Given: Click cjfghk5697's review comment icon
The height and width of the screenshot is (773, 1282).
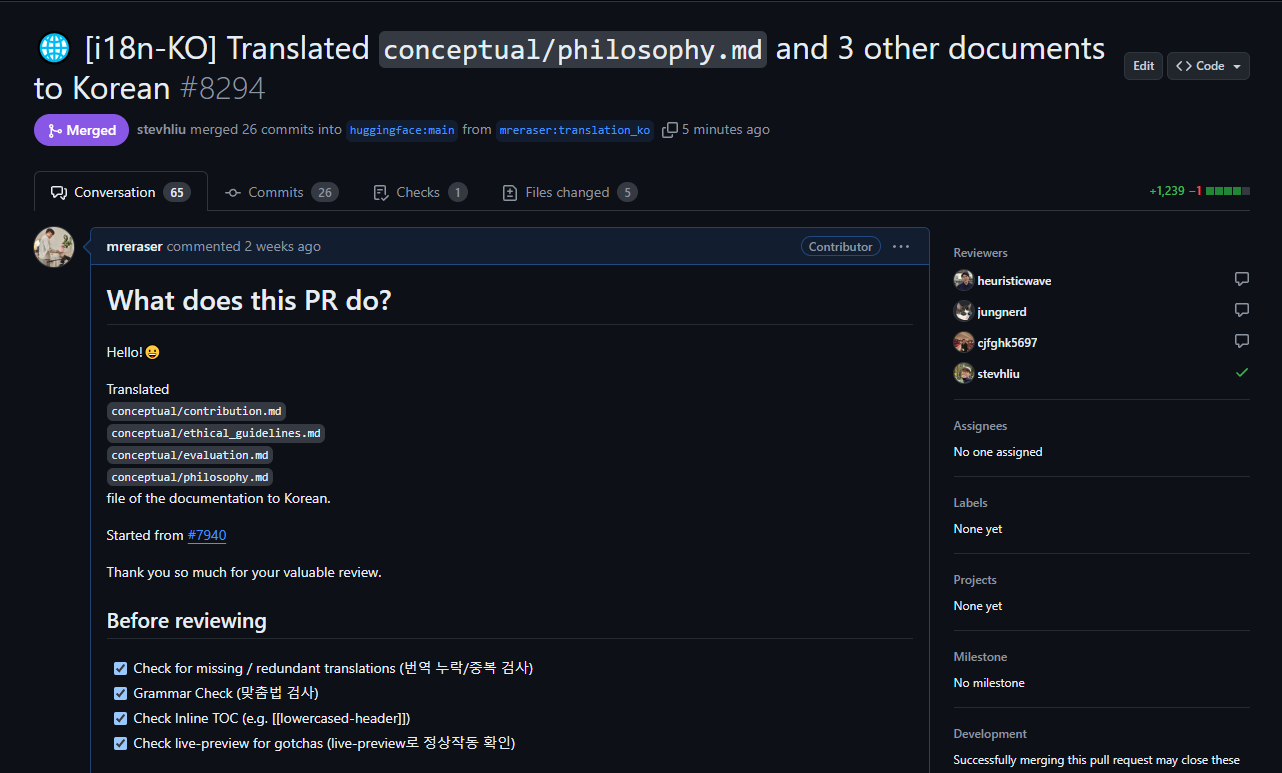Looking at the screenshot, I should [x=1241, y=342].
